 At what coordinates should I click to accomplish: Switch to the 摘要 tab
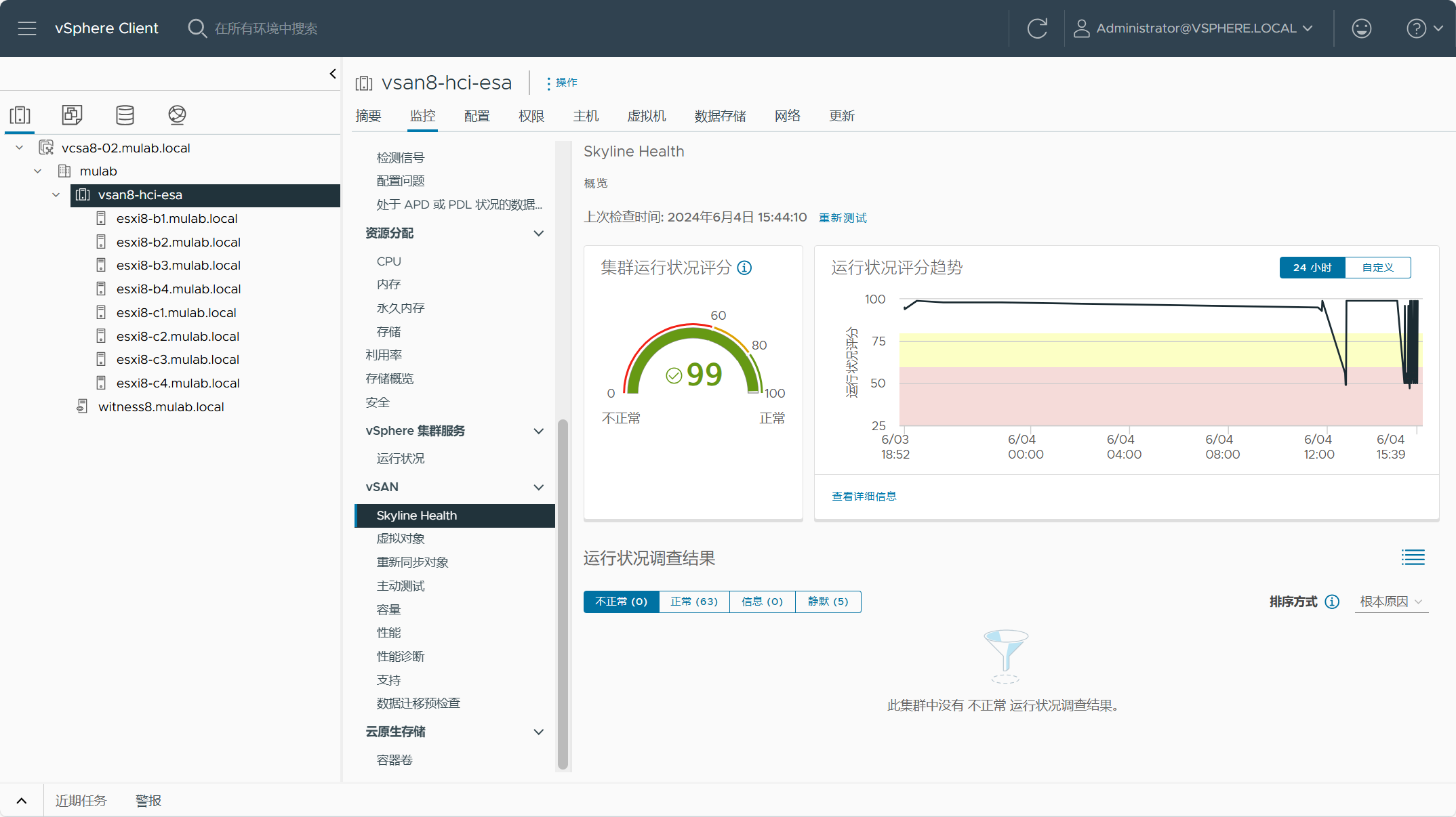(x=368, y=116)
